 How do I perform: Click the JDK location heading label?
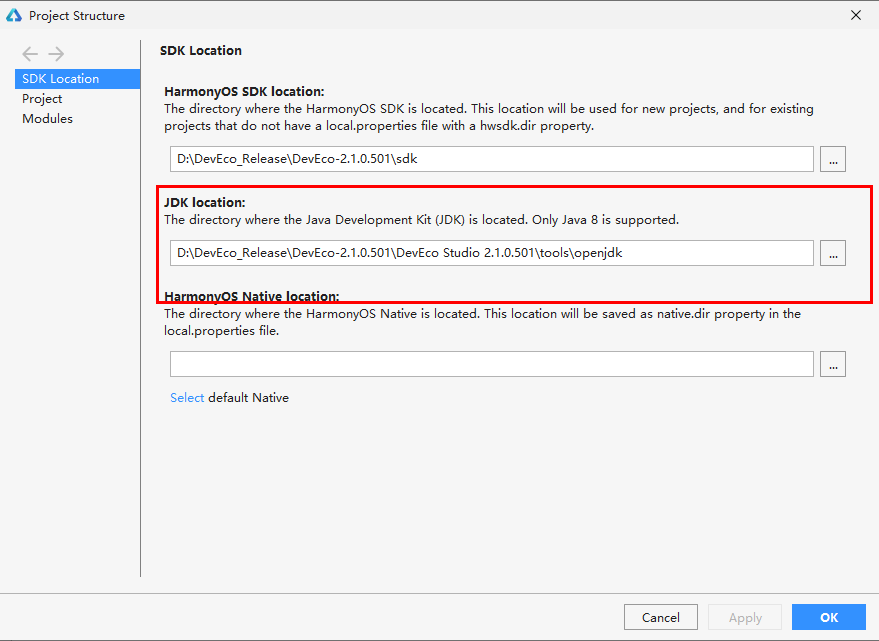[x=205, y=202]
